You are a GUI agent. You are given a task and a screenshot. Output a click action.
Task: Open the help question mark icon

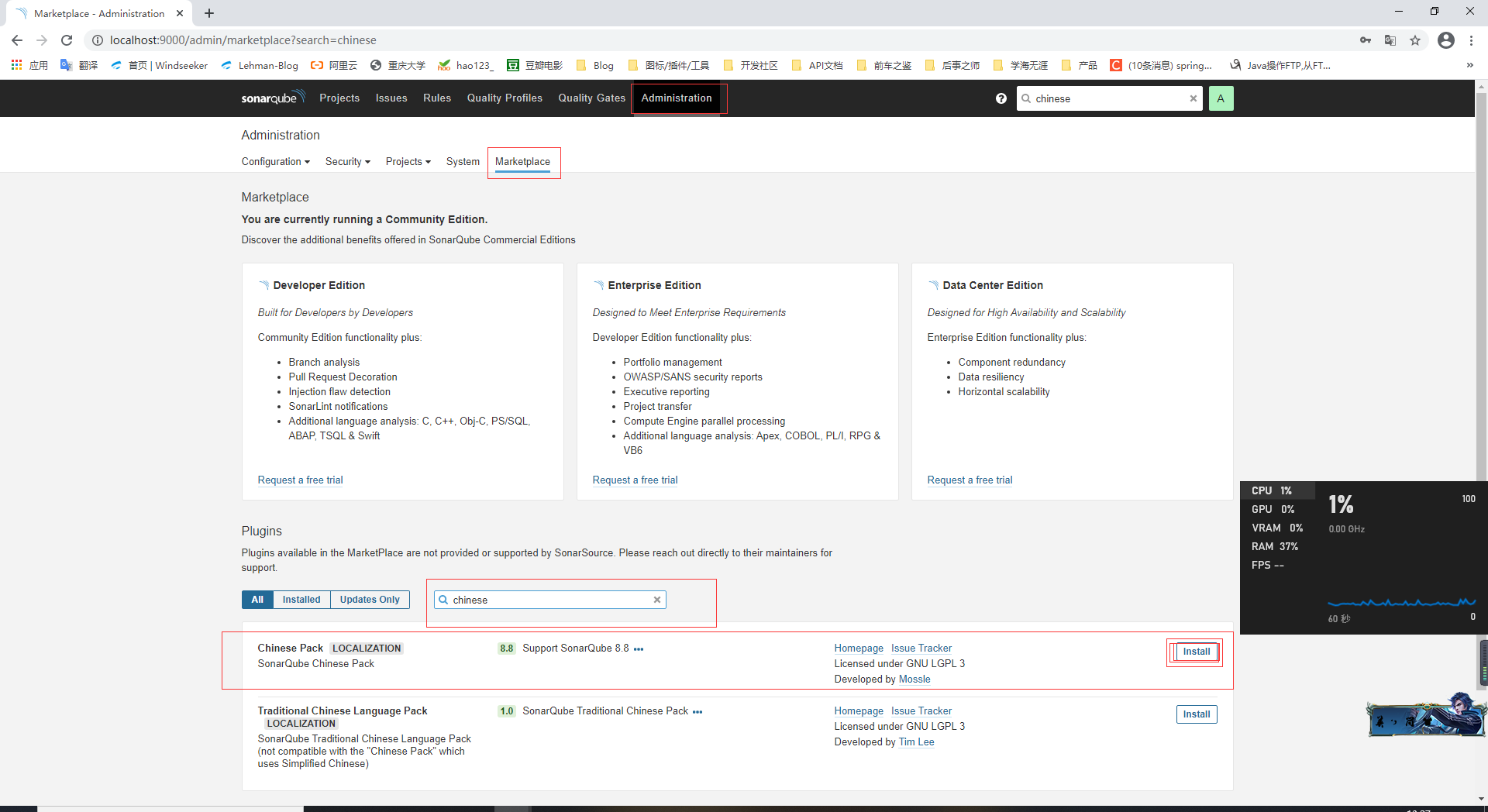coord(1001,98)
